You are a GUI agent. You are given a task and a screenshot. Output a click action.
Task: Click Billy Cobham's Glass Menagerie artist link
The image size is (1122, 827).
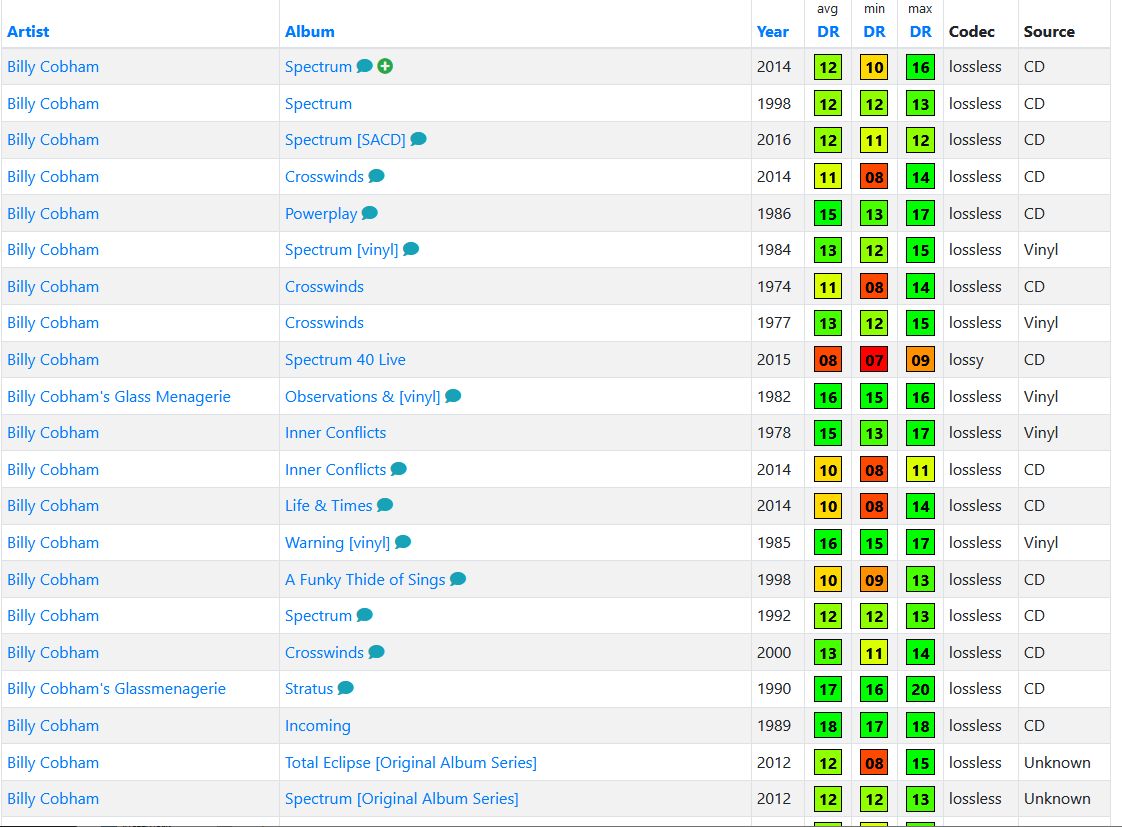[x=119, y=396]
